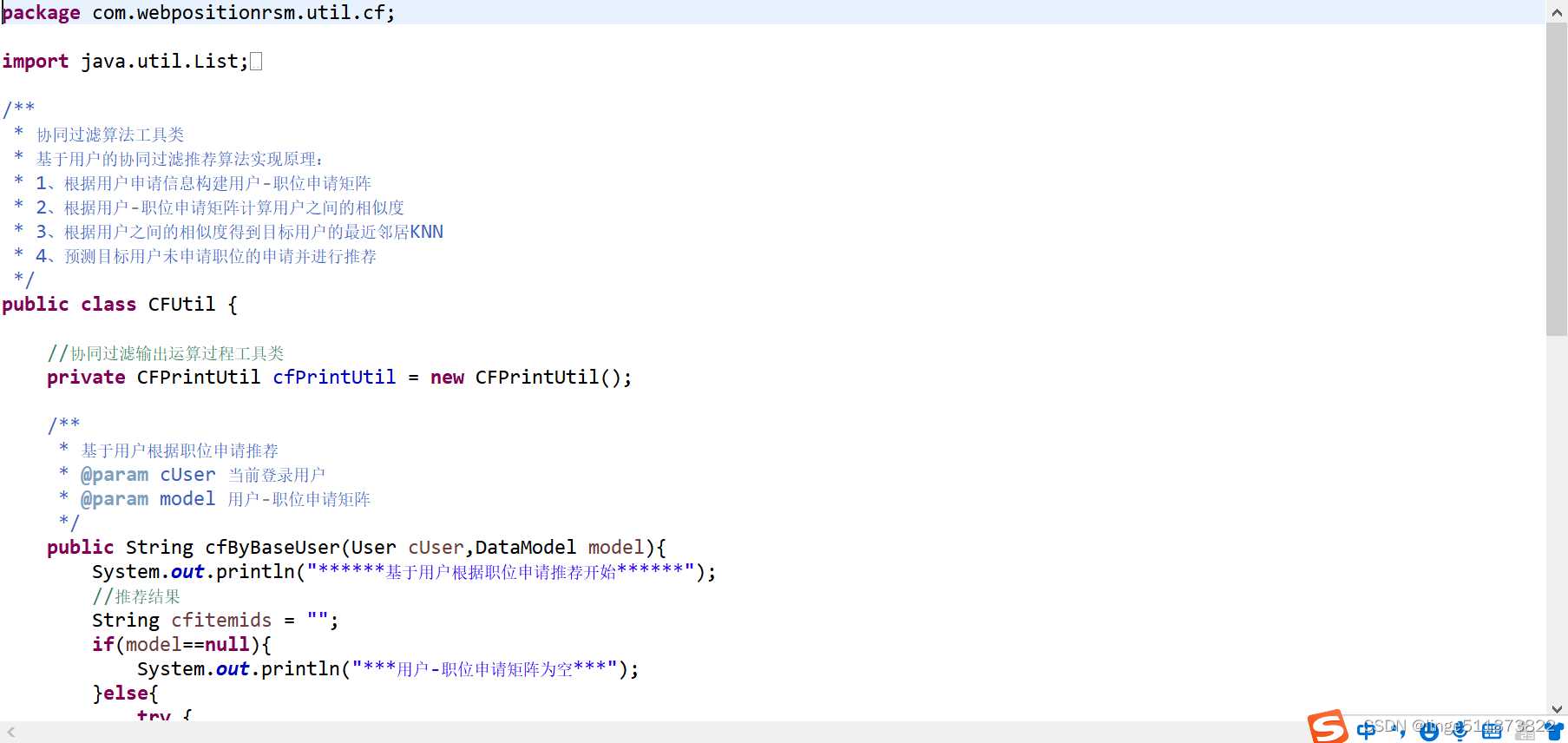Click the vertical scrollbar up arrow
Image resolution: width=1568 pixels, height=743 pixels.
(1557, 12)
